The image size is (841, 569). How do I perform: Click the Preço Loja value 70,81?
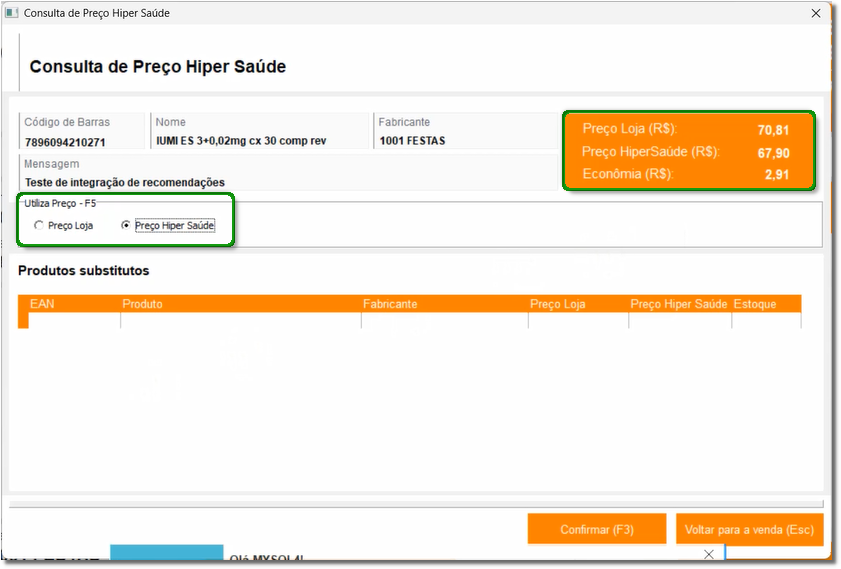click(x=773, y=130)
